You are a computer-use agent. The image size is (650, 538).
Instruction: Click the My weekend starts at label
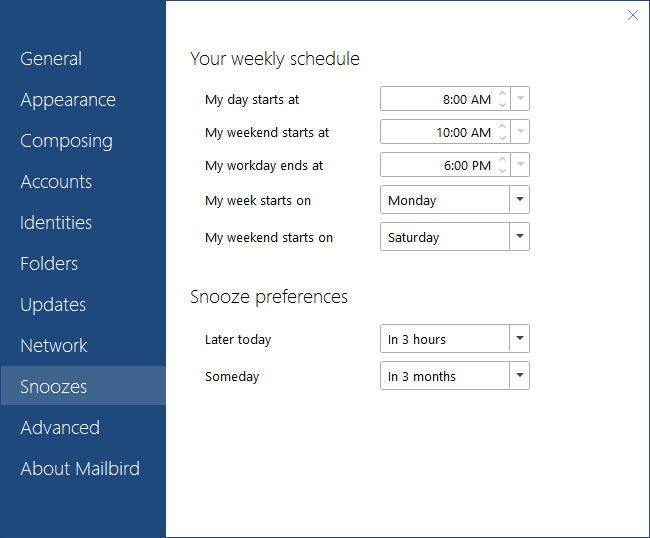click(267, 133)
